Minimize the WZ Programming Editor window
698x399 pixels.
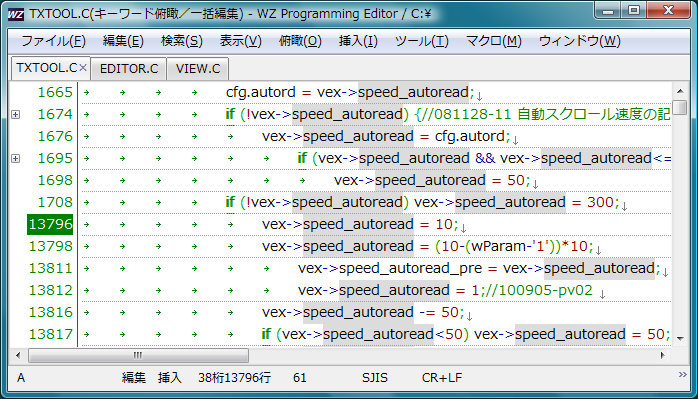pos(608,11)
